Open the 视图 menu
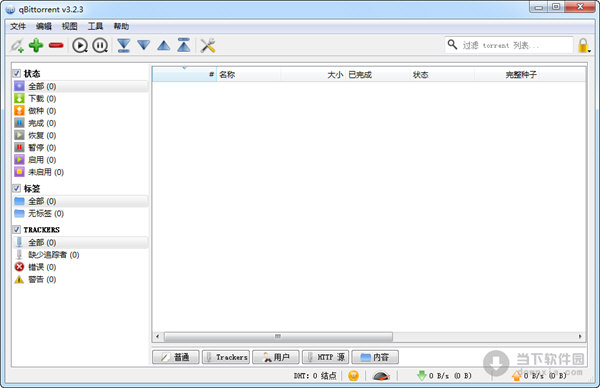600x388 pixels. (x=70, y=26)
